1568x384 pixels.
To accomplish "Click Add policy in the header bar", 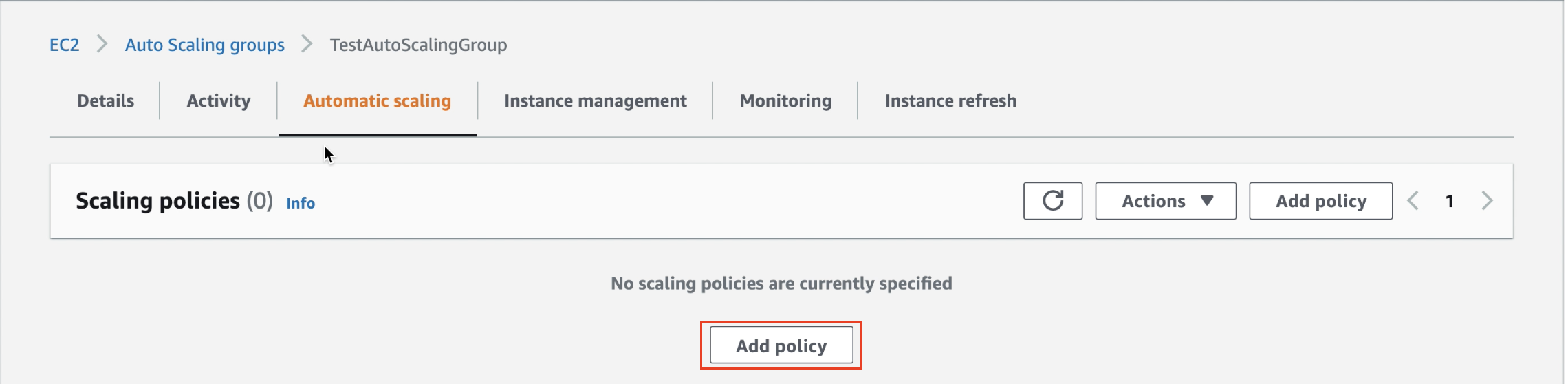I will click(x=1321, y=201).
